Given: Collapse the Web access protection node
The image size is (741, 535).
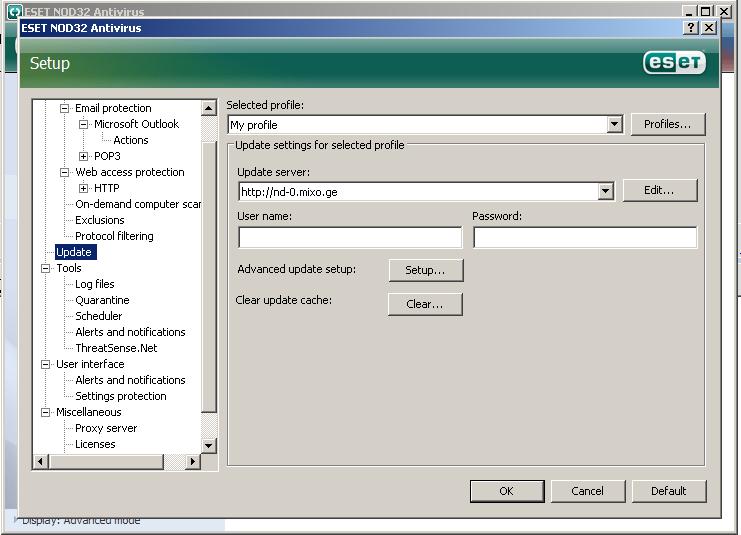Looking at the screenshot, I should pos(64,172).
